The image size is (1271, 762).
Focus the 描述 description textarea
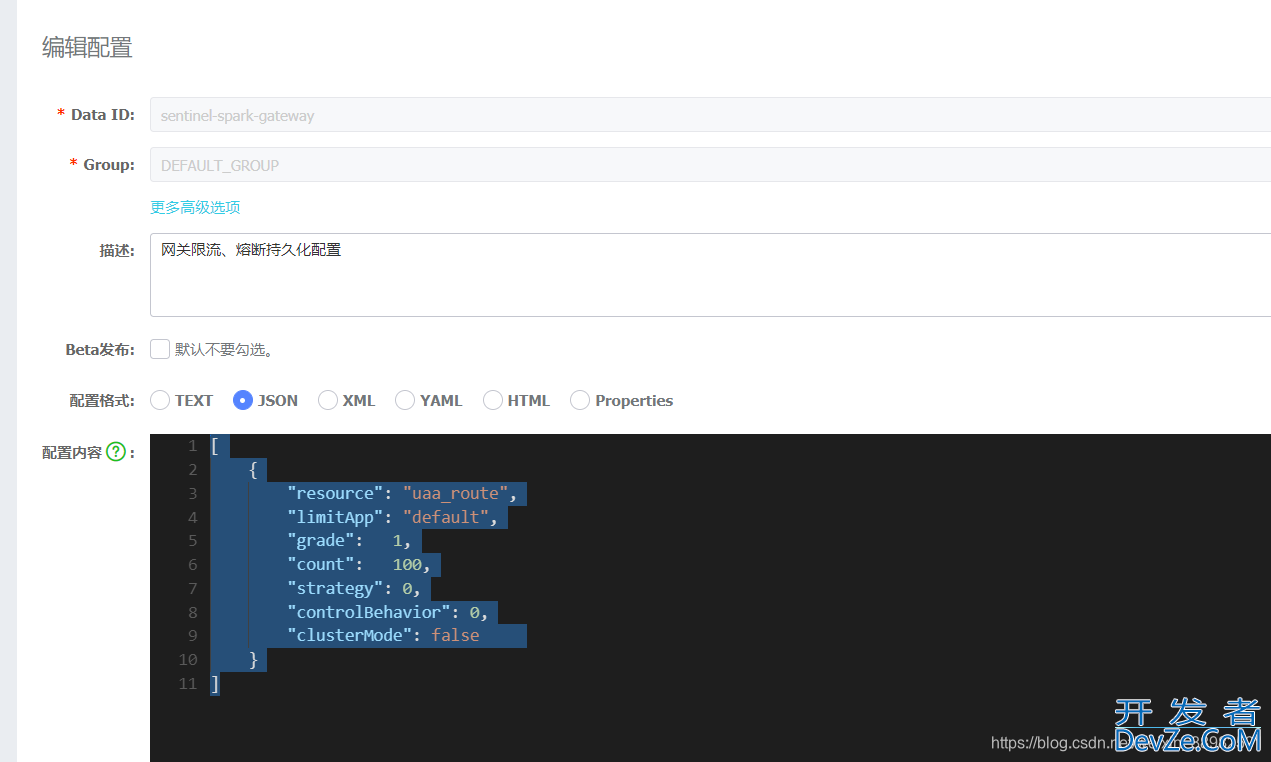[x=710, y=275]
